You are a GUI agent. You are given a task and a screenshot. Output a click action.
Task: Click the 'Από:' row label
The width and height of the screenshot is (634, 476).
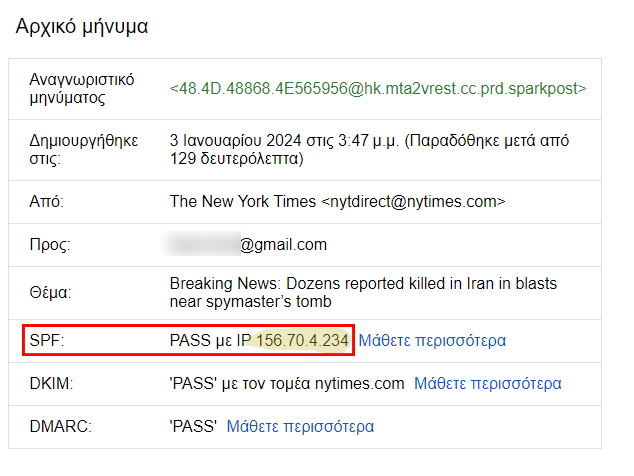point(46,201)
